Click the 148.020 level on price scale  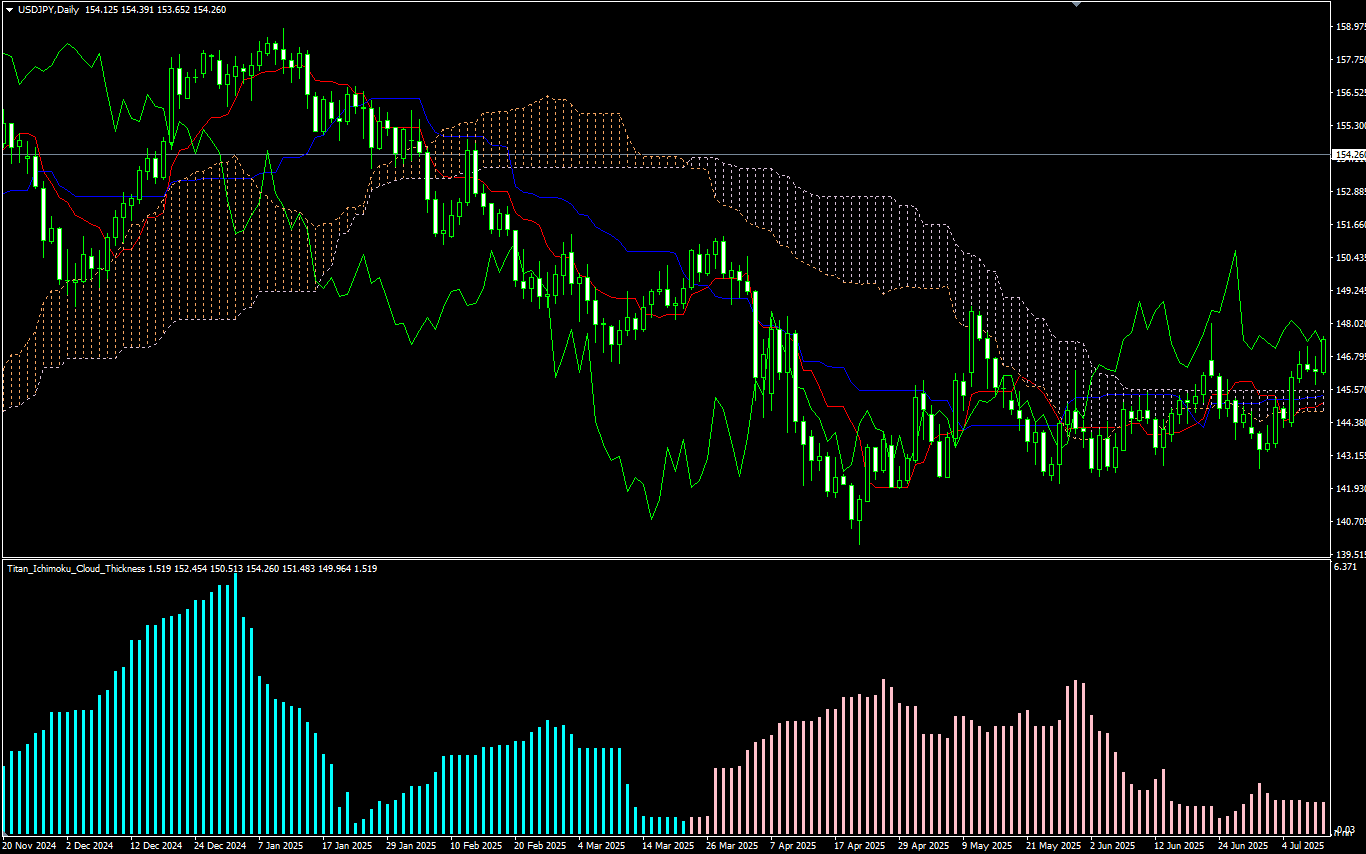pos(1349,324)
